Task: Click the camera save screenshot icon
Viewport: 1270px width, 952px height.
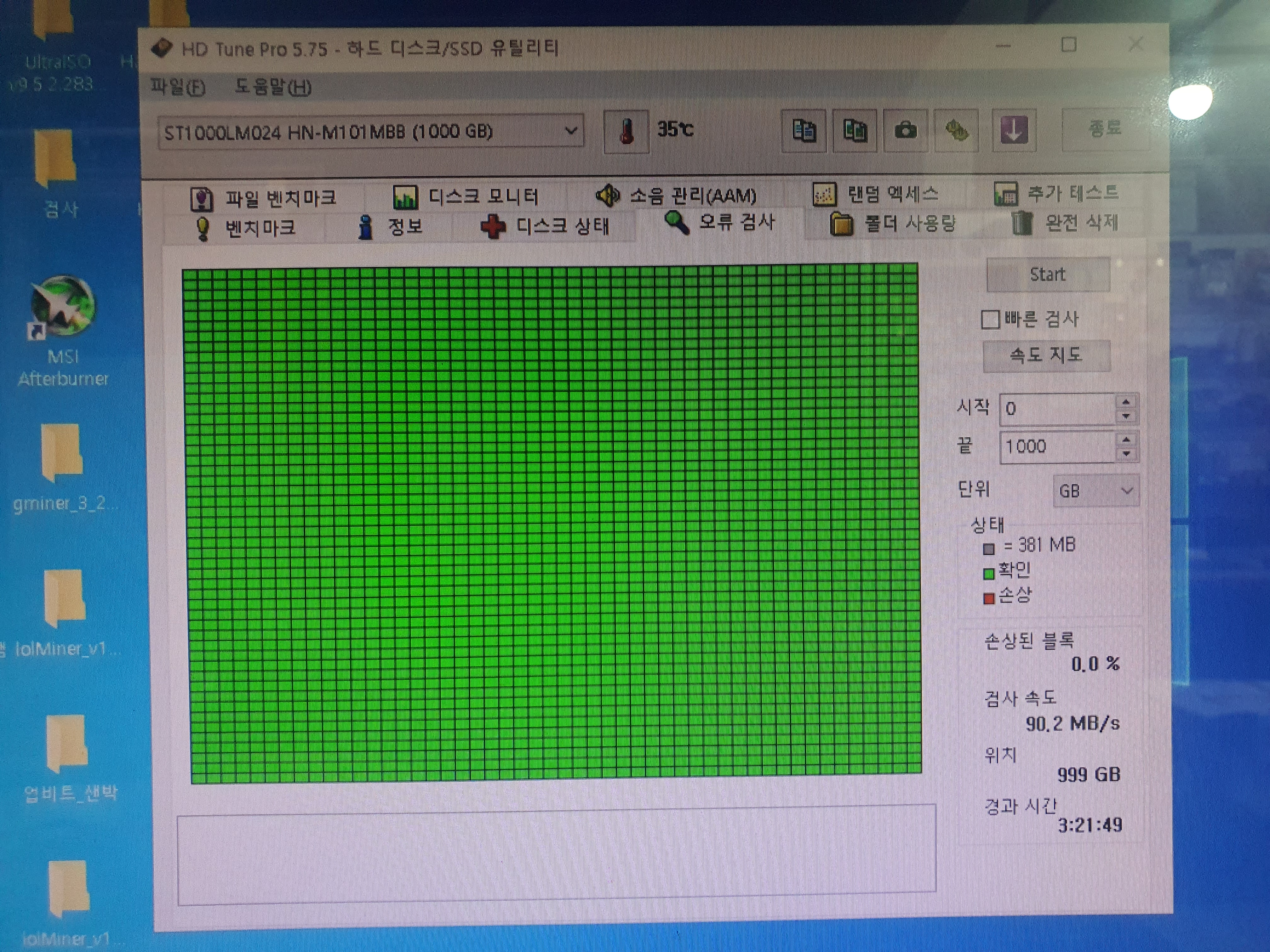Action: tap(906, 130)
